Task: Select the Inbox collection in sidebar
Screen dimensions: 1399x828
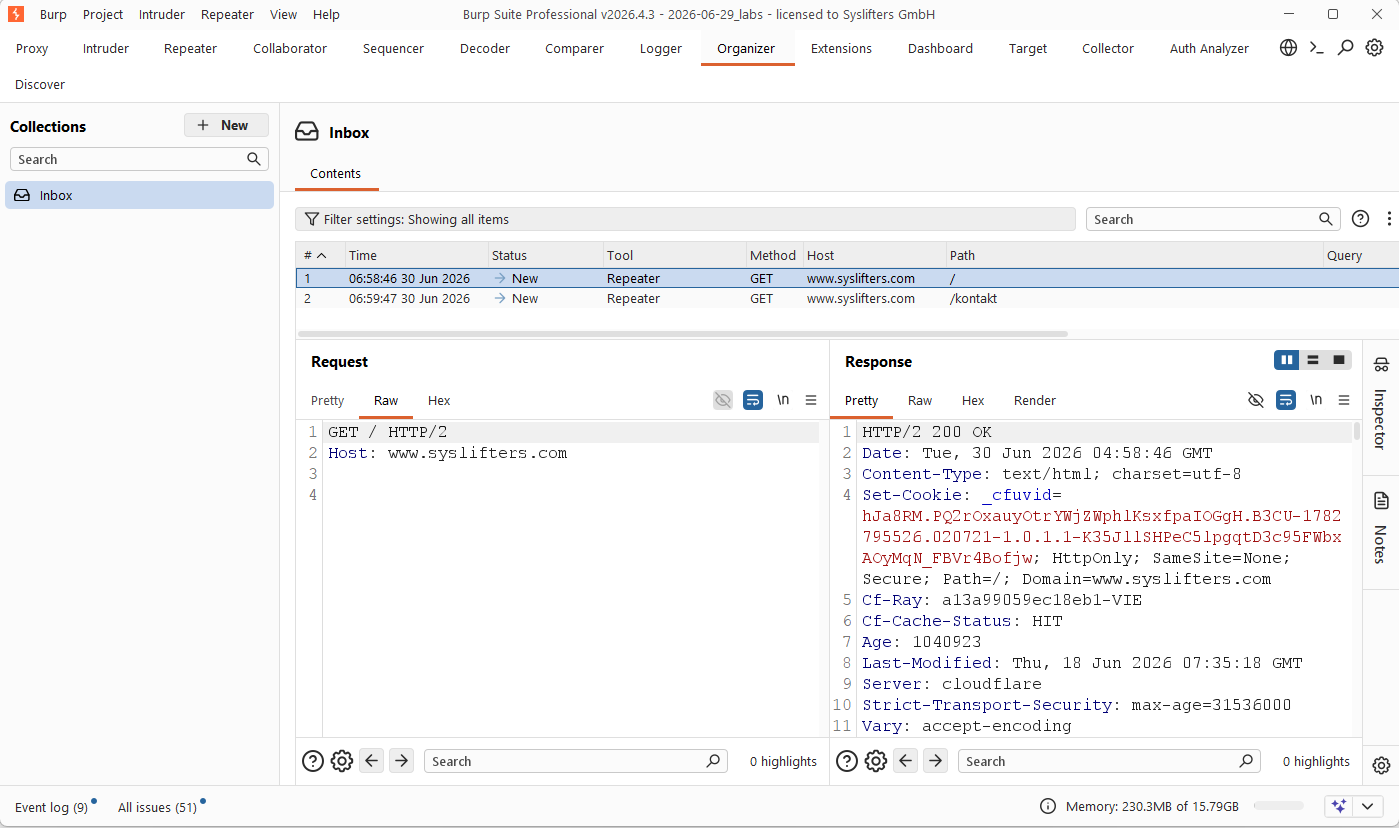Action: [x=139, y=195]
